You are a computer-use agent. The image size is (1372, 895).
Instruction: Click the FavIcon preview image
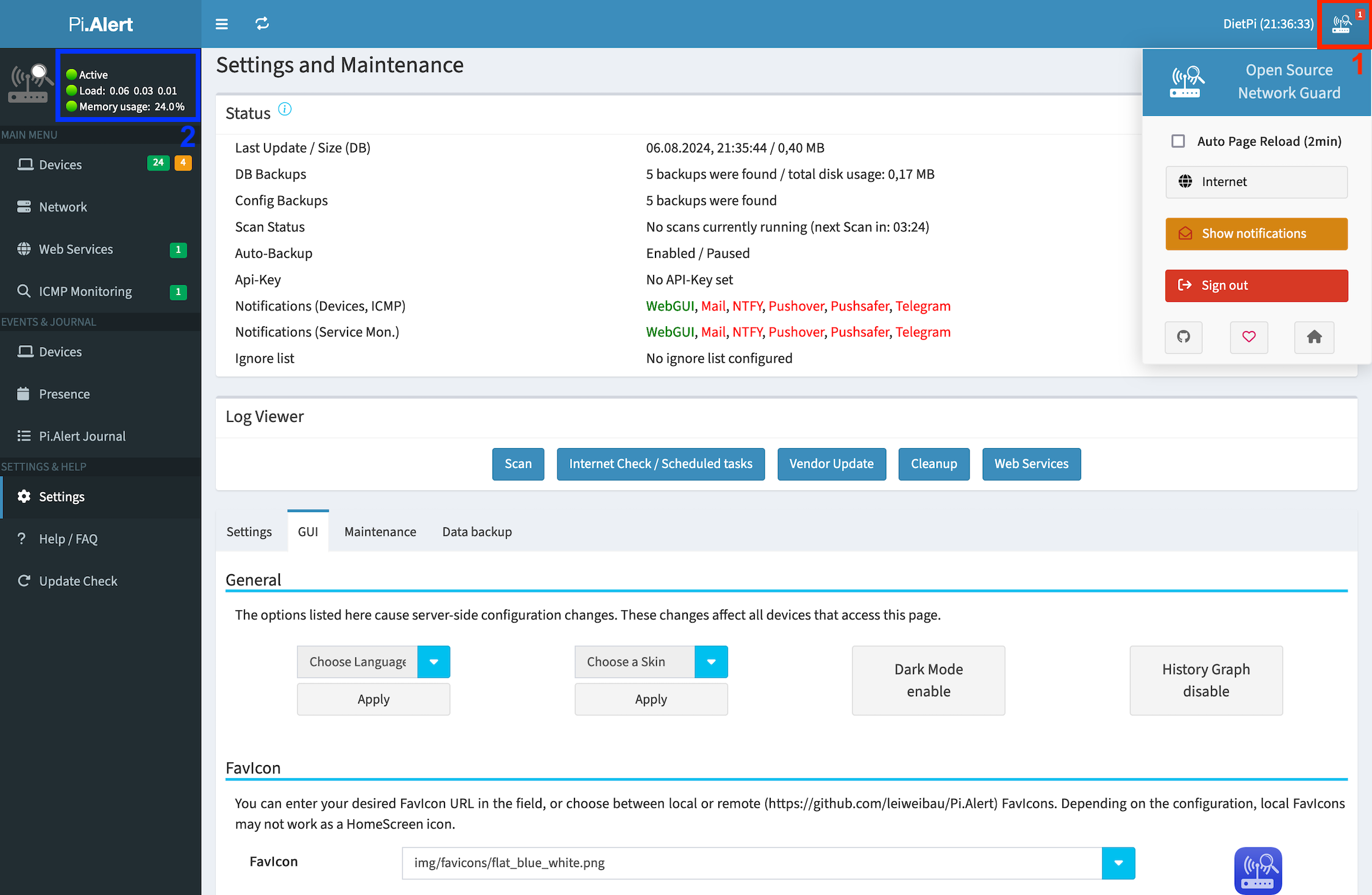[1257, 871]
